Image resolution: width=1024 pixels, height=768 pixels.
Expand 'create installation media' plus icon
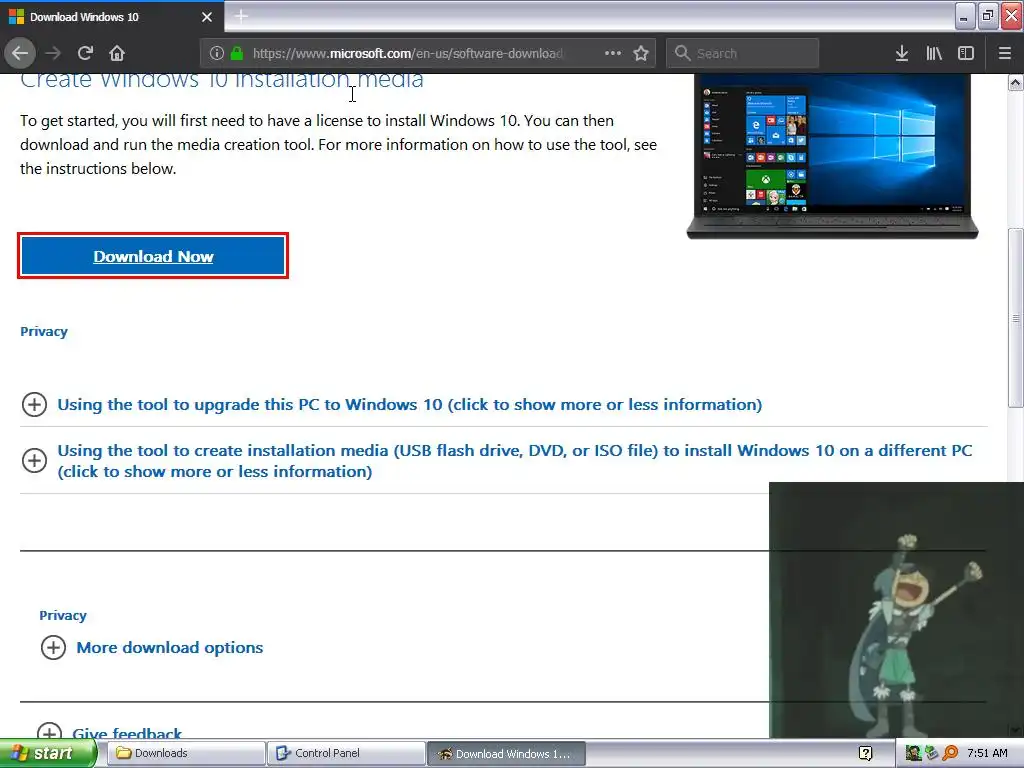(x=34, y=460)
